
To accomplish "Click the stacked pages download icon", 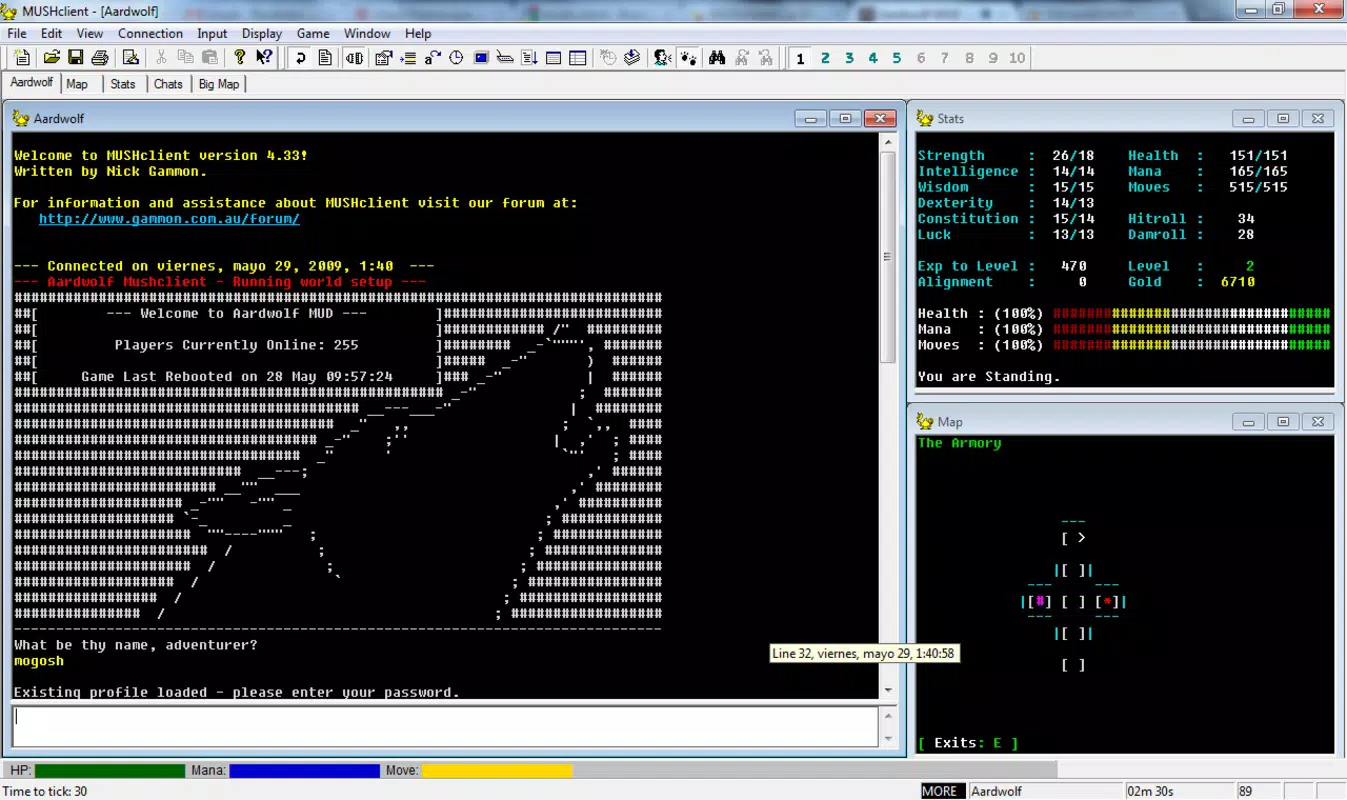I will click(632, 58).
